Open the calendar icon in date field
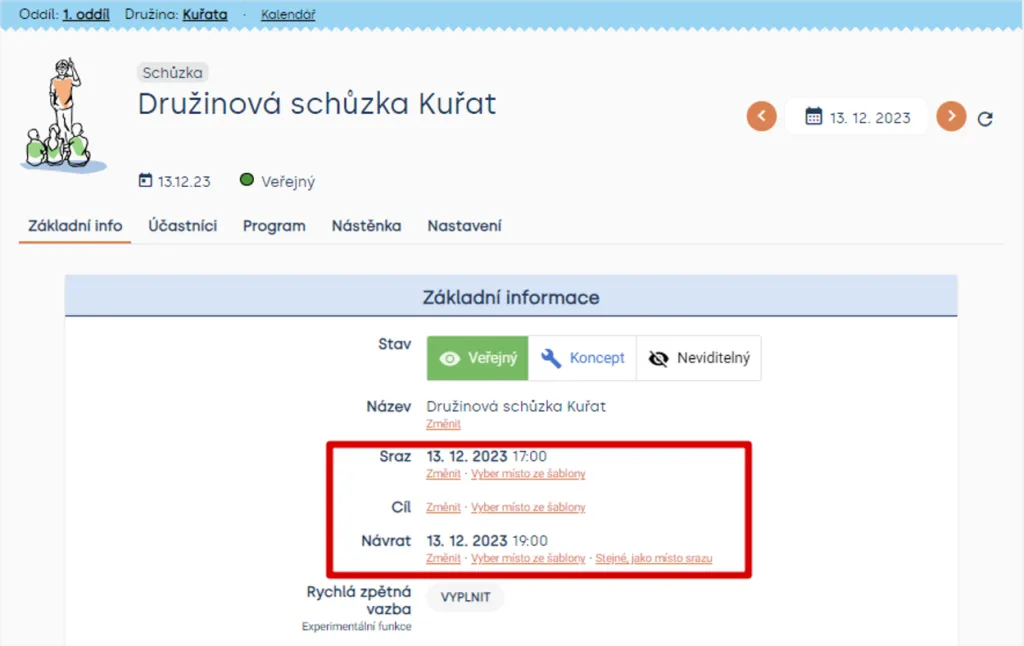Image resolution: width=1024 pixels, height=646 pixels. tap(813, 117)
